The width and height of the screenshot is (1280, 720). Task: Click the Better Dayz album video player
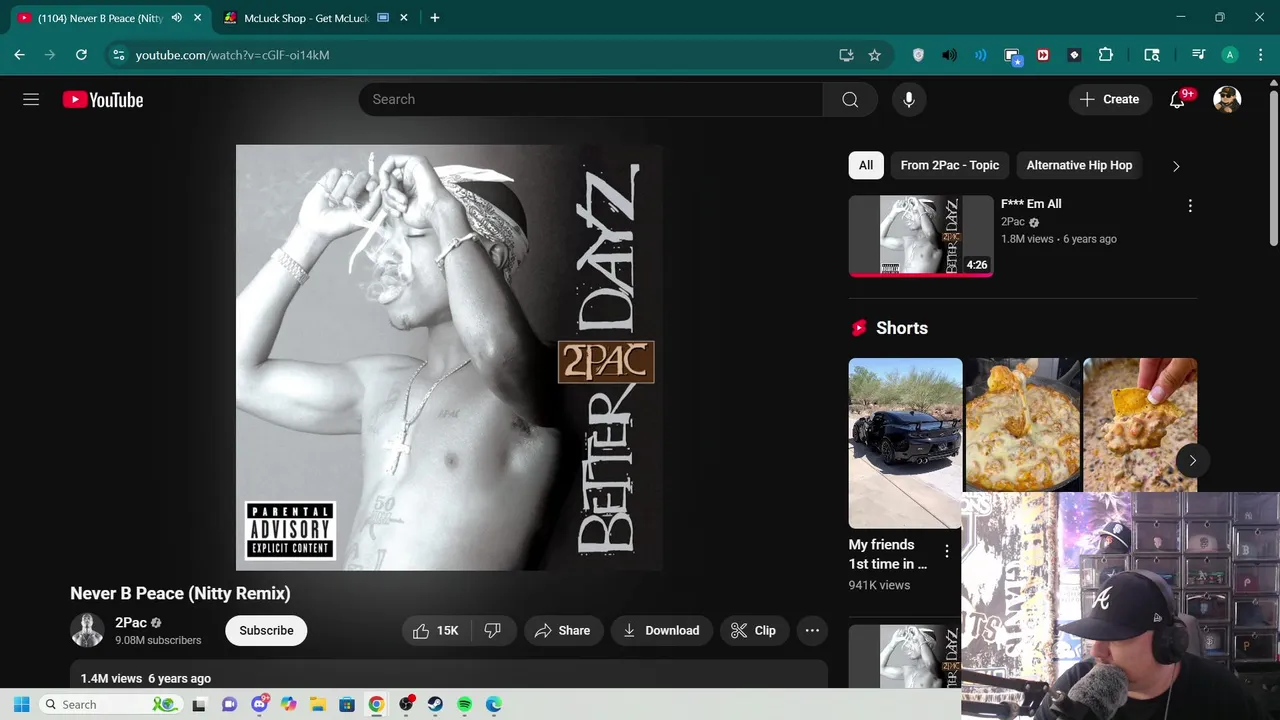click(x=449, y=357)
